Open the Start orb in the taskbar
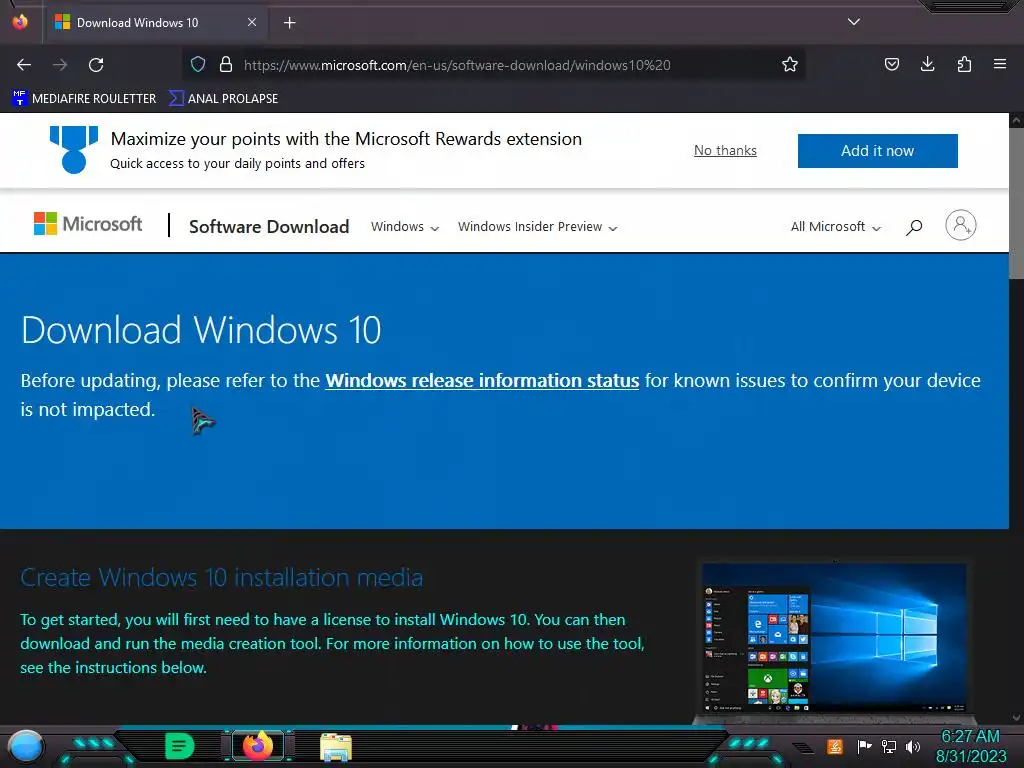 pos(26,747)
